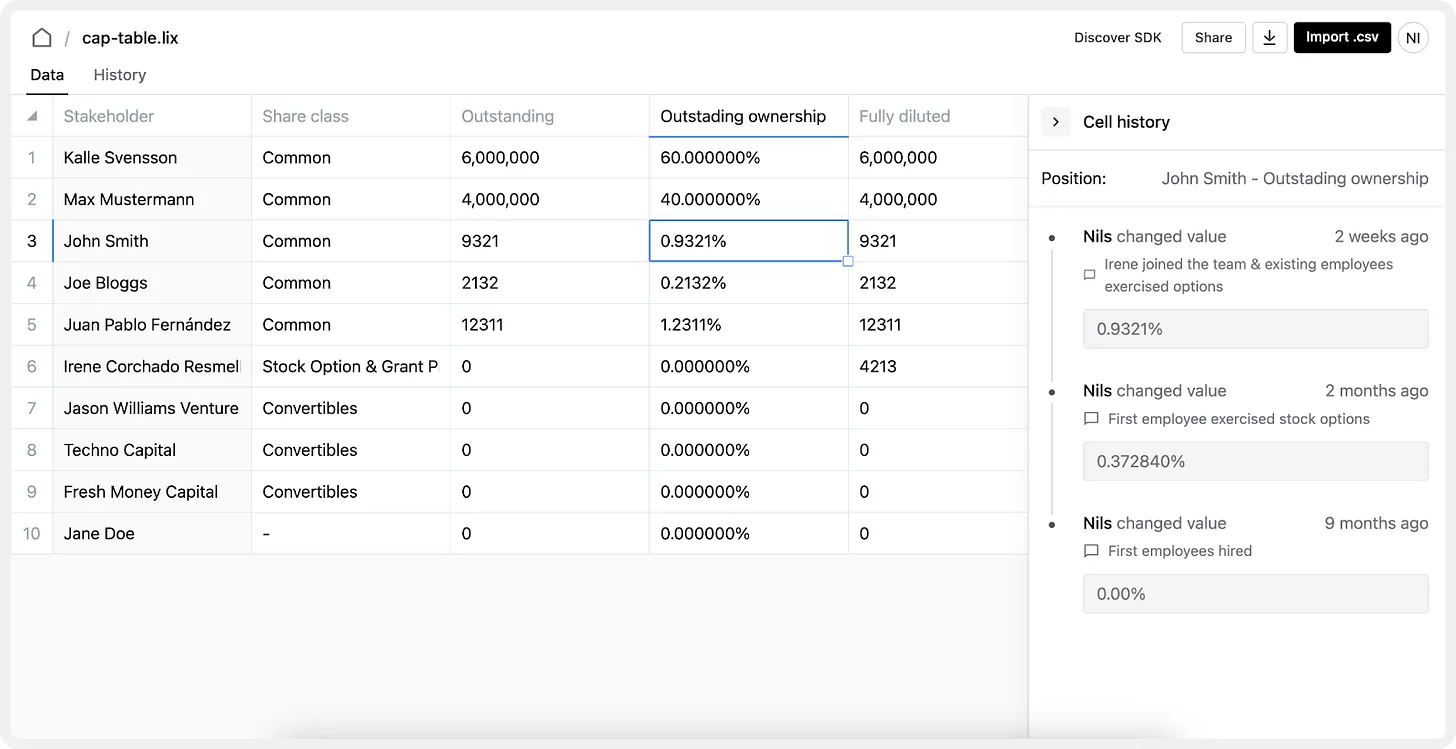Click the Kalle Svensson cell
Viewport: 1456px width, 749px height.
point(152,158)
